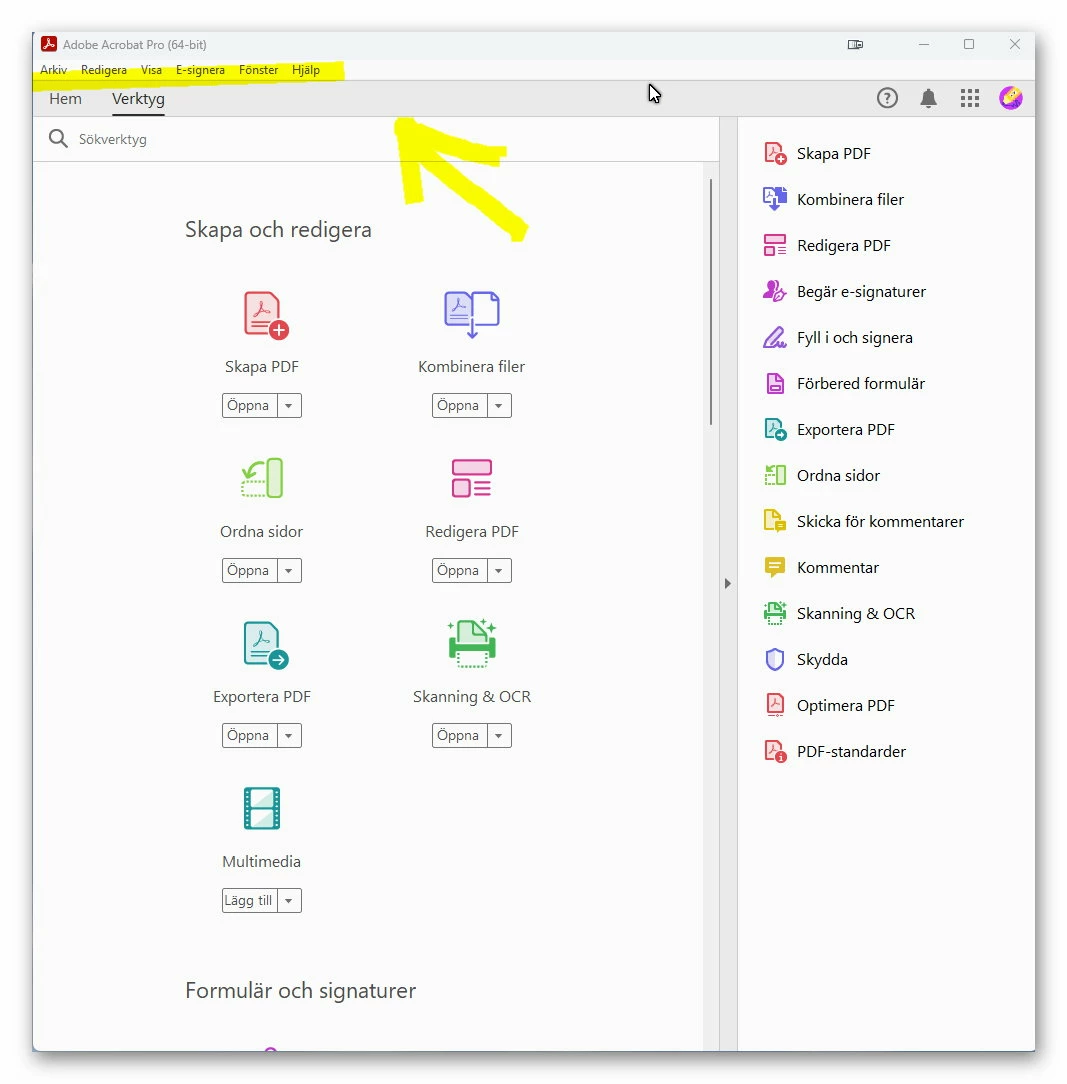The image size is (1067, 1084).
Task: Select Skydda shield shortcut
Action: click(x=805, y=660)
